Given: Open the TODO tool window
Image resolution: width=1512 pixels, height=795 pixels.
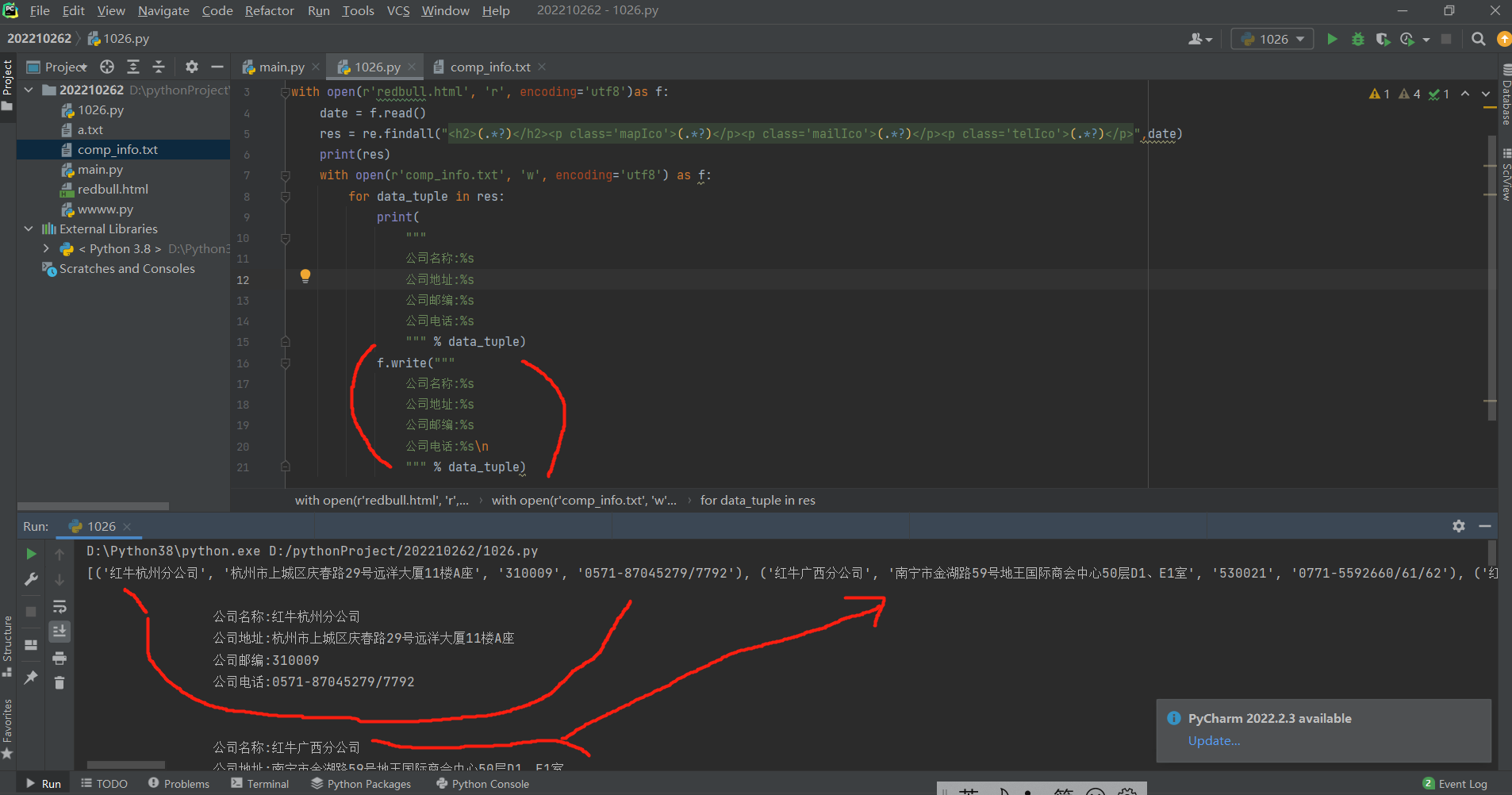Looking at the screenshot, I should [104, 784].
